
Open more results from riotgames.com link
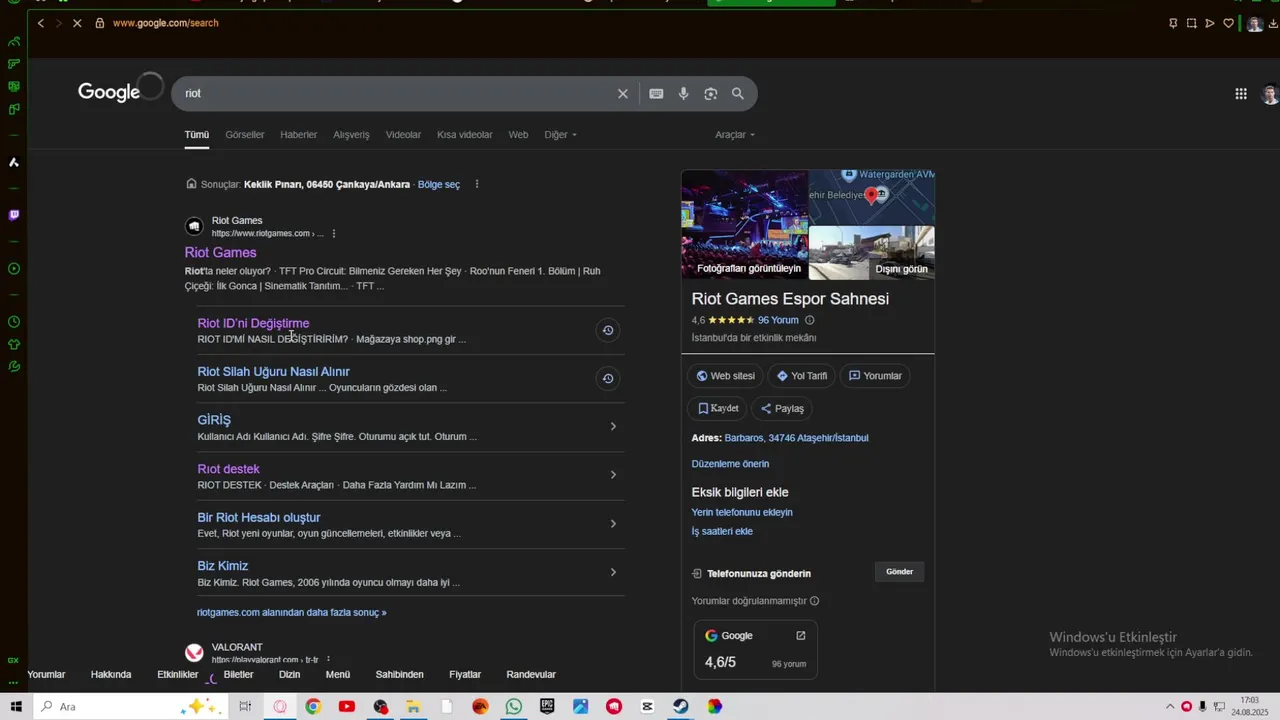pos(292,612)
